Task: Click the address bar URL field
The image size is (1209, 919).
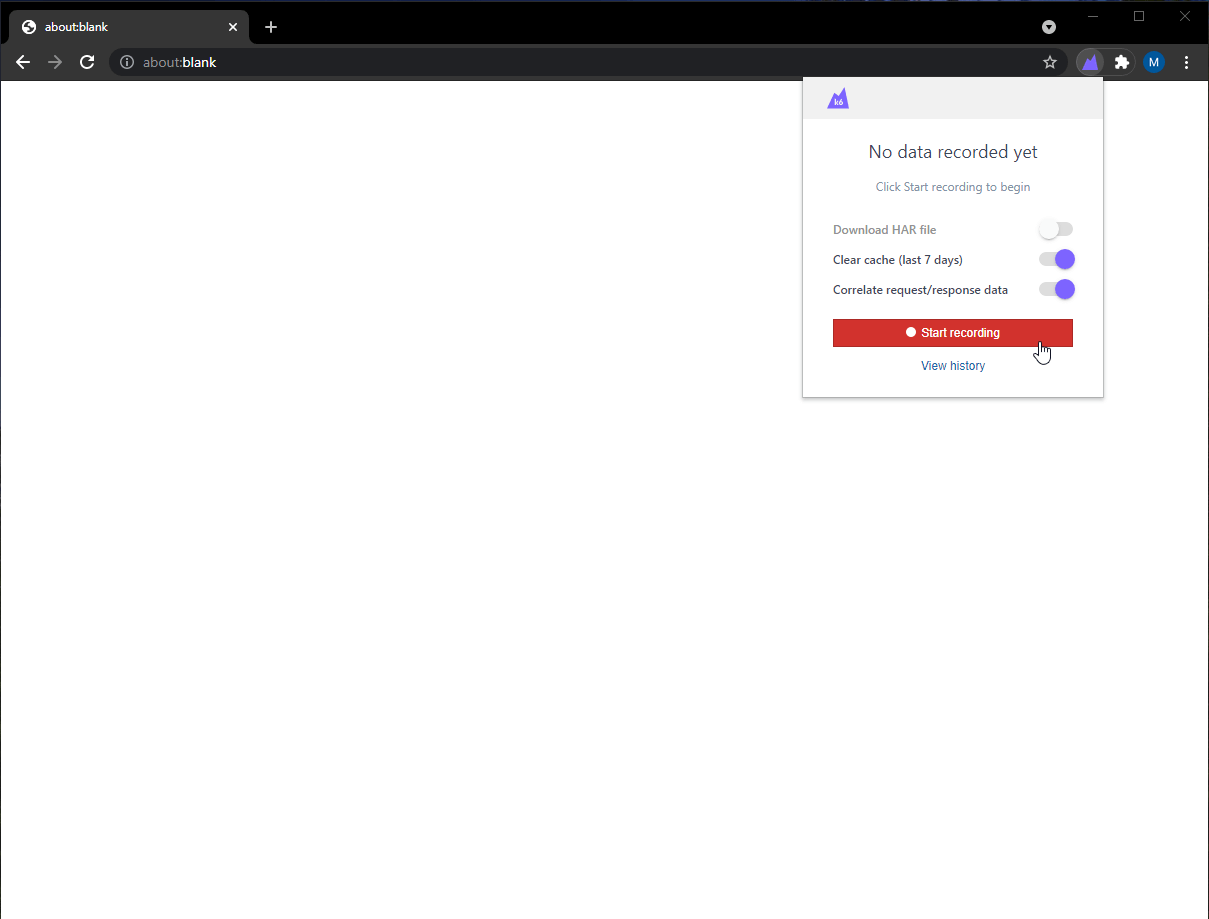Action: (586, 62)
